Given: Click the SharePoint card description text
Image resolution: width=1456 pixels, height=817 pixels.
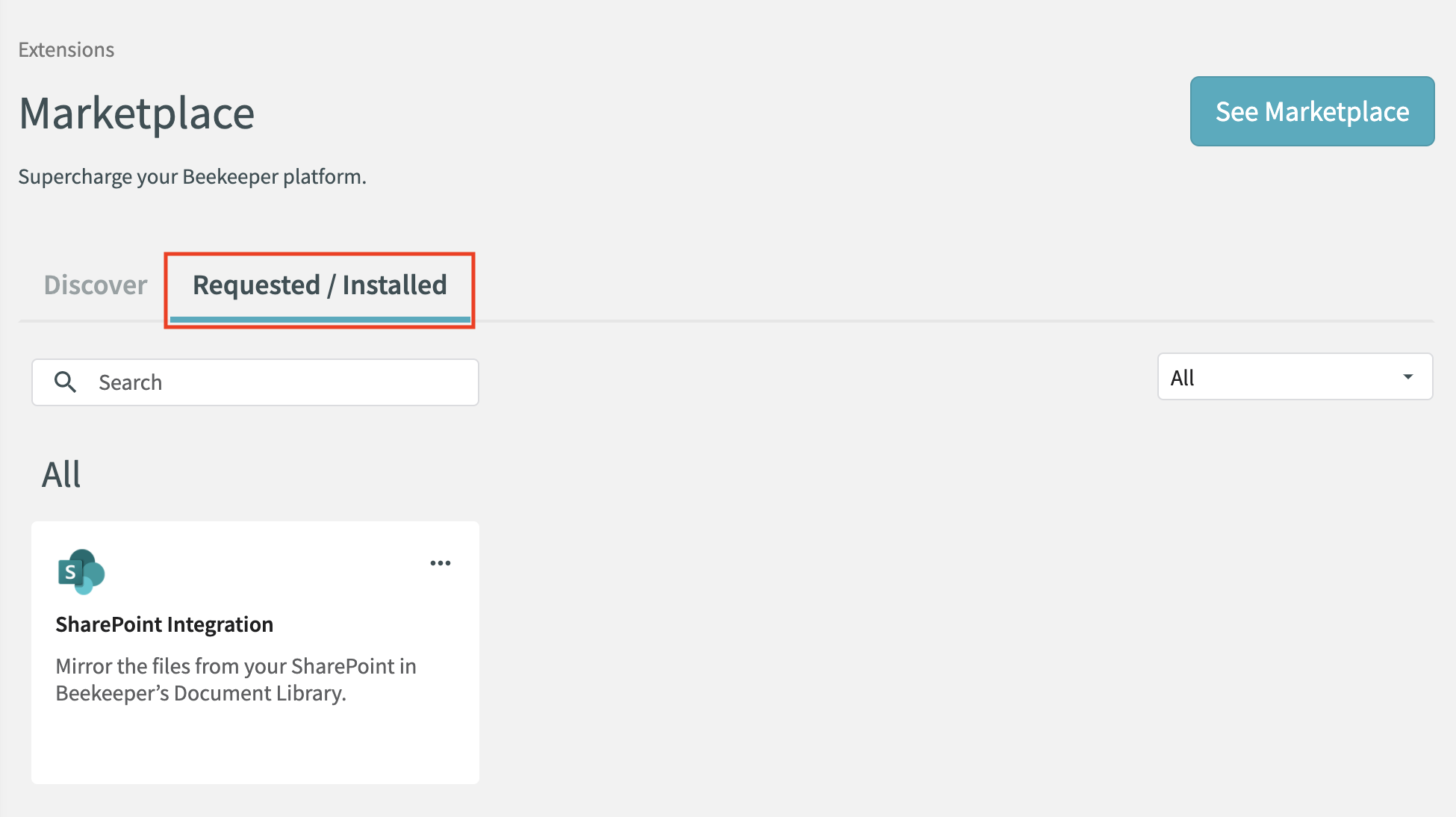Looking at the screenshot, I should (x=235, y=680).
